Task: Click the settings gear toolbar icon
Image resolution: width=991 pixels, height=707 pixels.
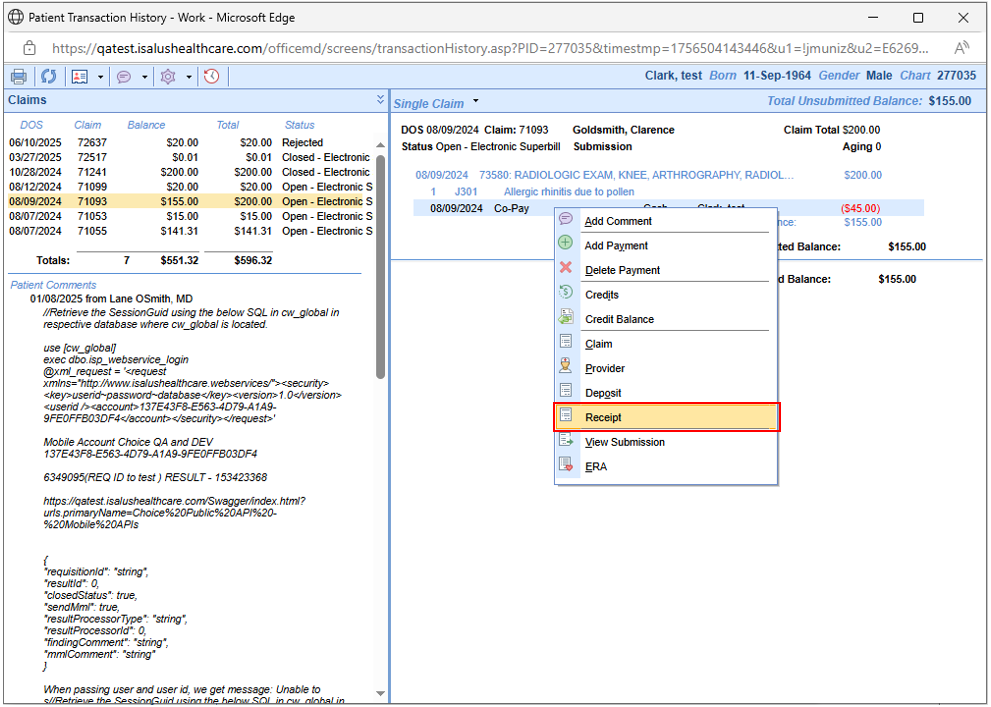Action: (168, 77)
